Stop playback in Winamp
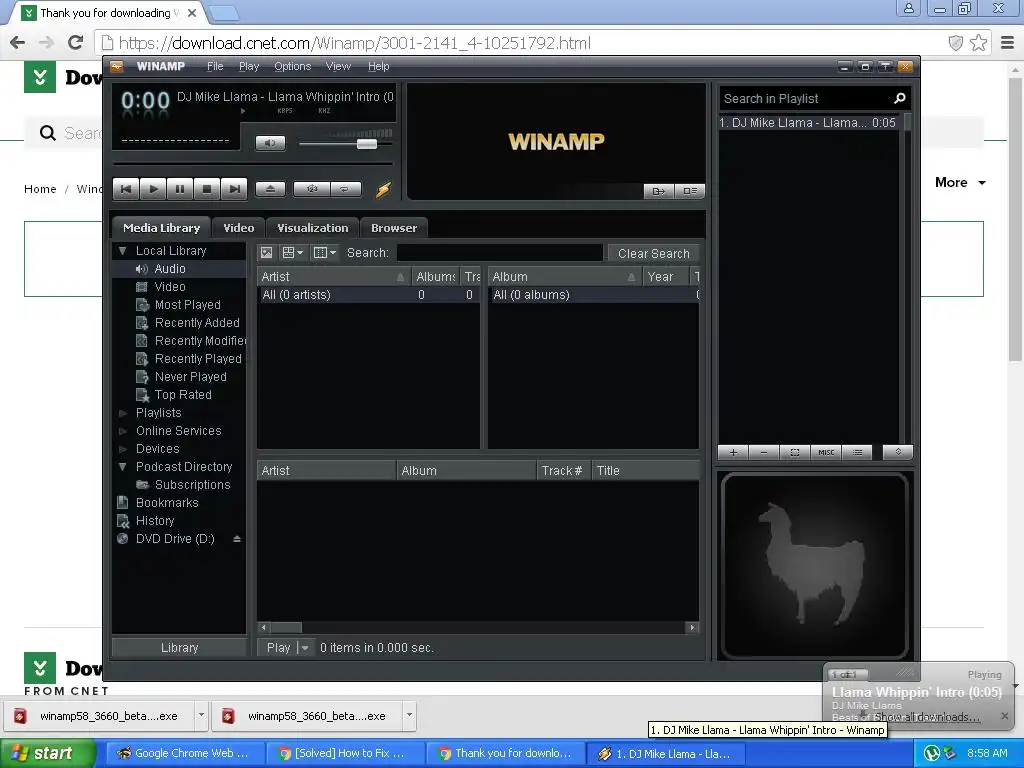1024x768 pixels. [207, 189]
